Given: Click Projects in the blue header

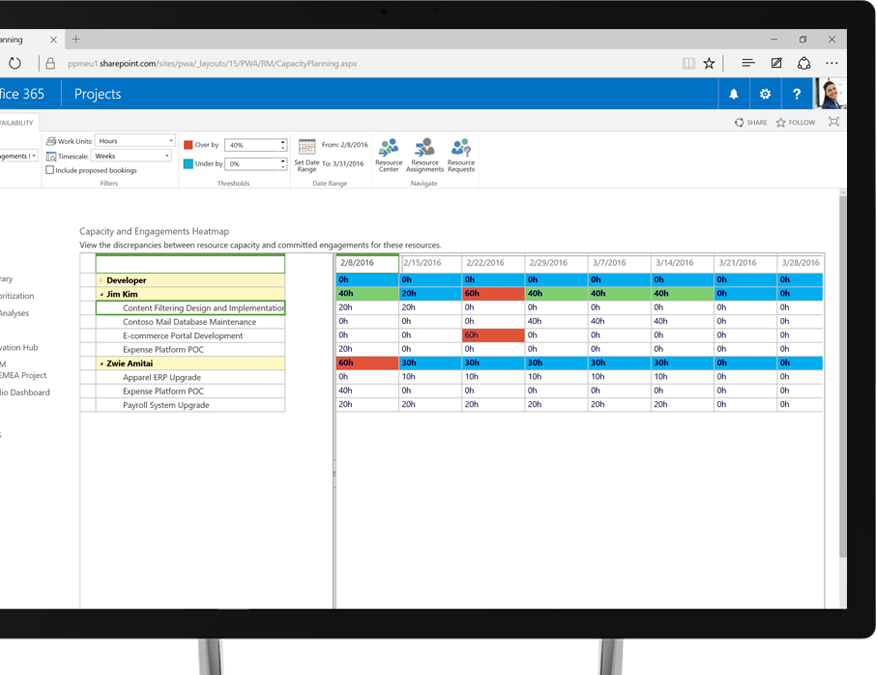Looking at the screenshot, I should click(97, 93).
